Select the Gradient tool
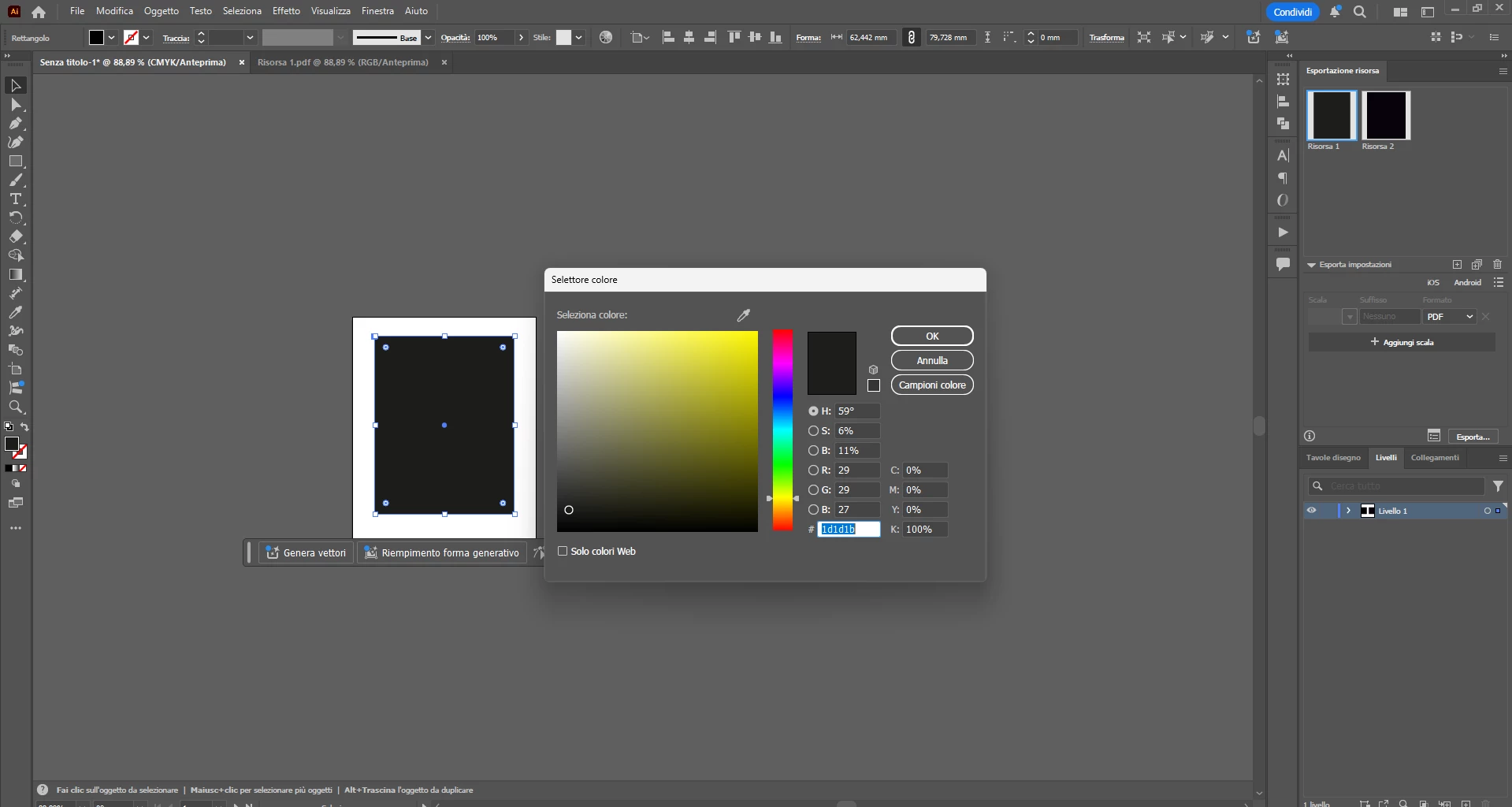The height and width of the screenshot is (807, 1512). pos(16,274)
